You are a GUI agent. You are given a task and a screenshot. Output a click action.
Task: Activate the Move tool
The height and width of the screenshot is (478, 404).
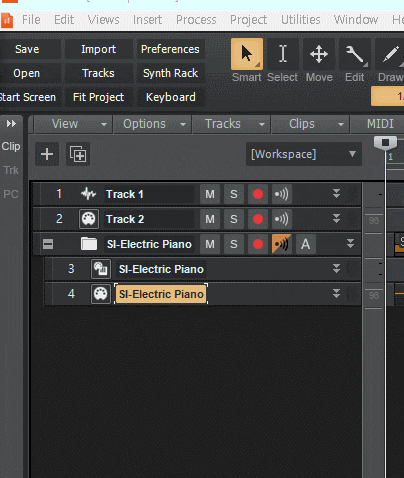coord(319,54)
